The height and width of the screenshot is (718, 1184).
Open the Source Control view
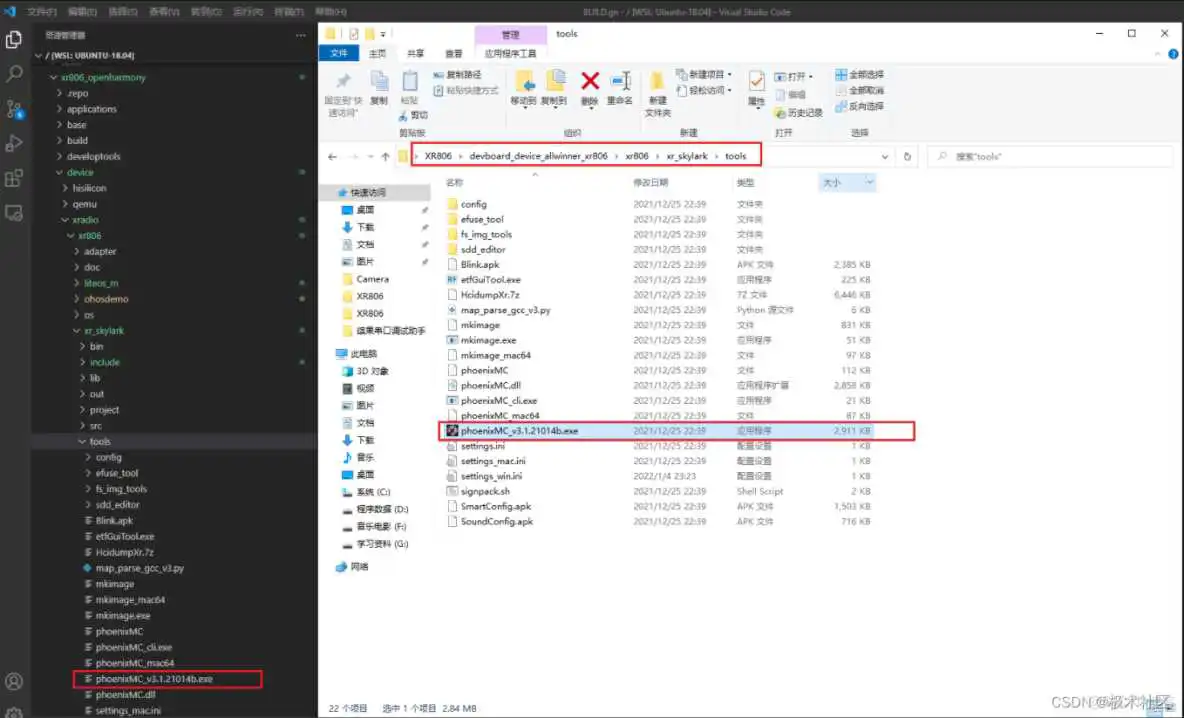tap(14, 109)
